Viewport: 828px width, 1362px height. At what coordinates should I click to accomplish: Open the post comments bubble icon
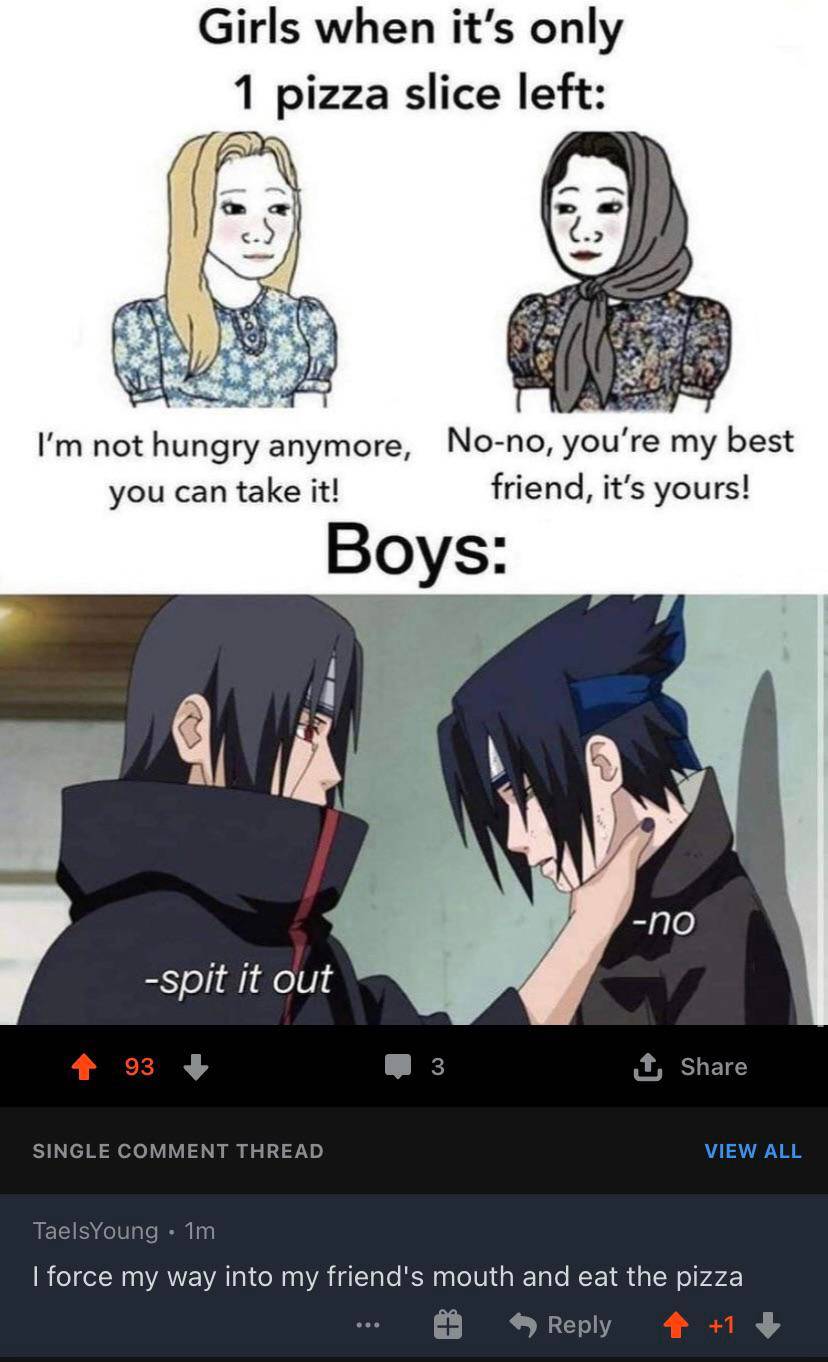pos(398,1067)
